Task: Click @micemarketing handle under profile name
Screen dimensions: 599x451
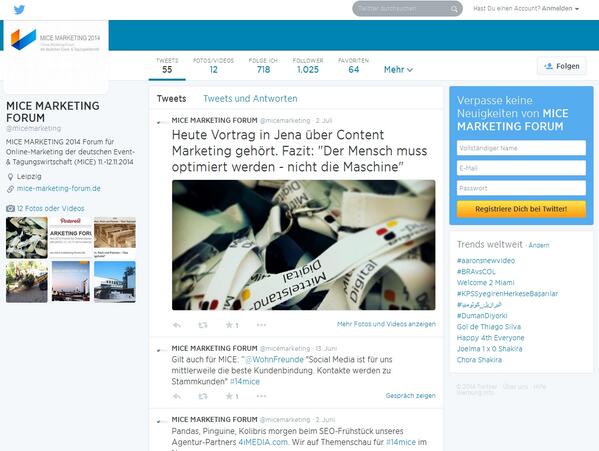Action: (34, 128)
